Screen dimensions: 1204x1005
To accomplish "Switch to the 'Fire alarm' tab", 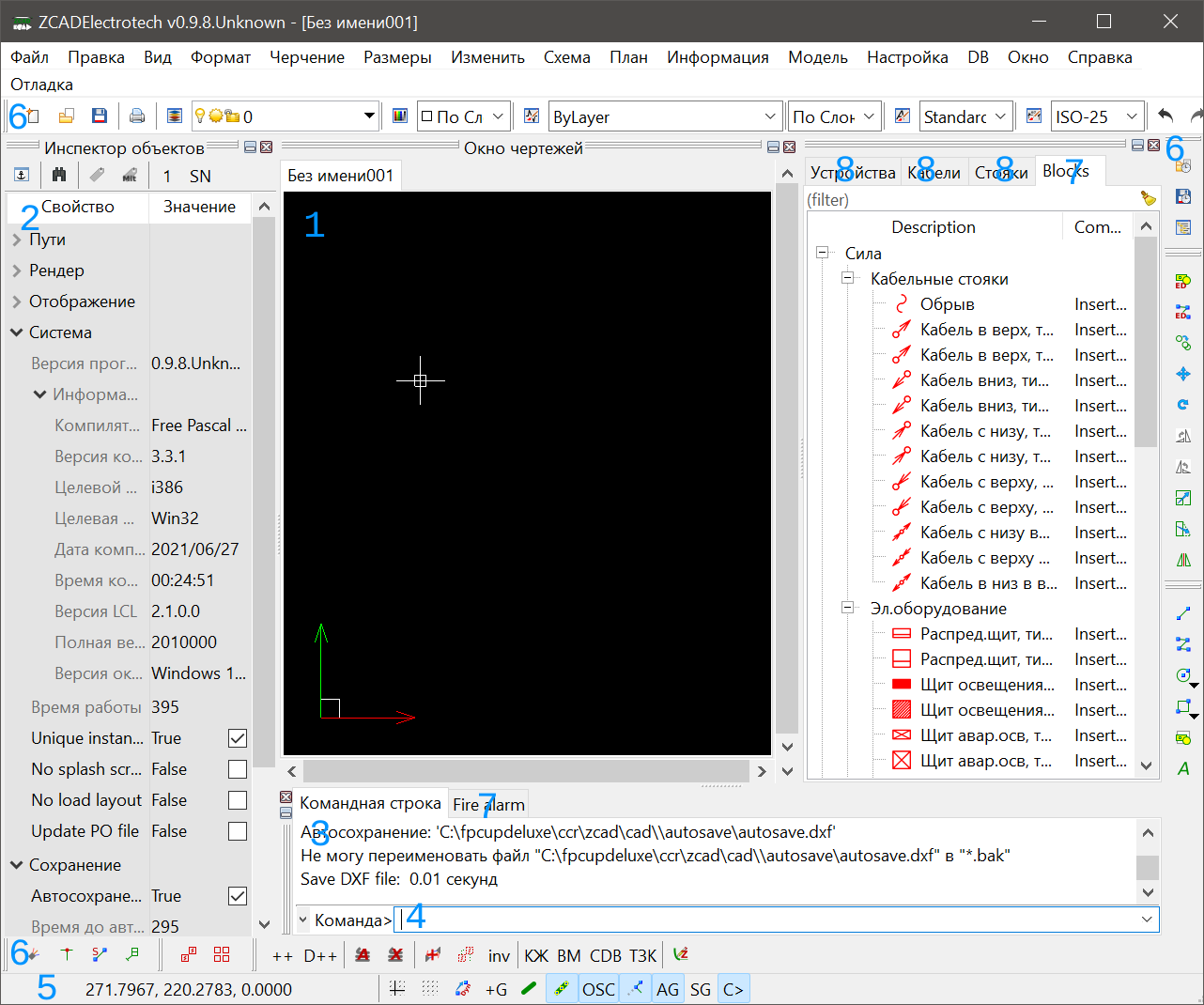I will 488,804.
